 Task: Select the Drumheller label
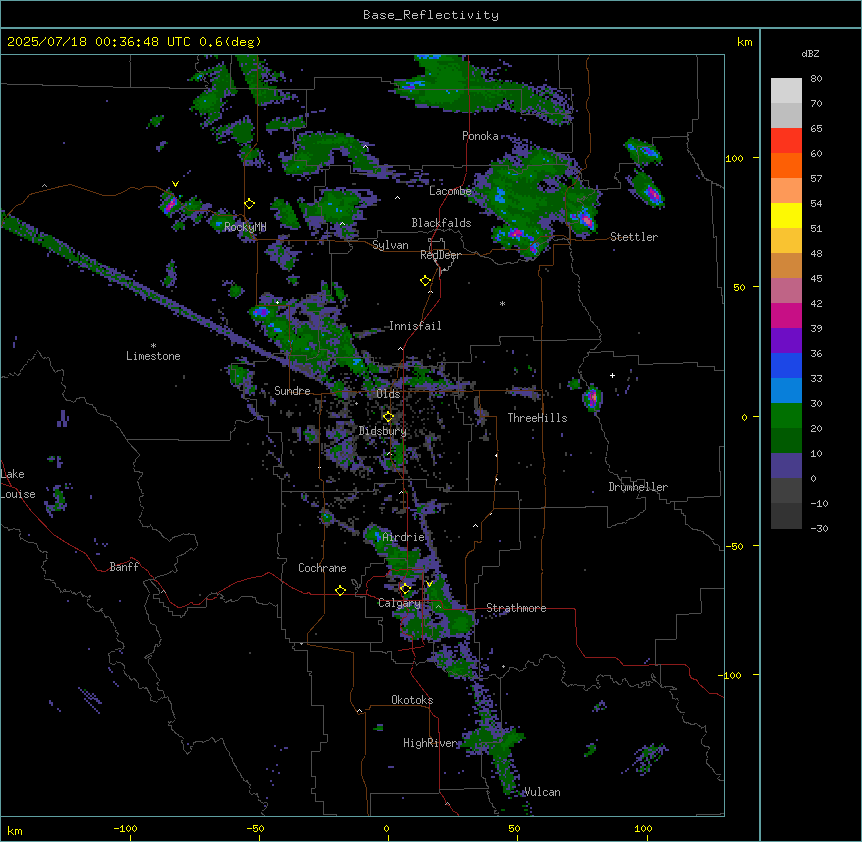638,487
